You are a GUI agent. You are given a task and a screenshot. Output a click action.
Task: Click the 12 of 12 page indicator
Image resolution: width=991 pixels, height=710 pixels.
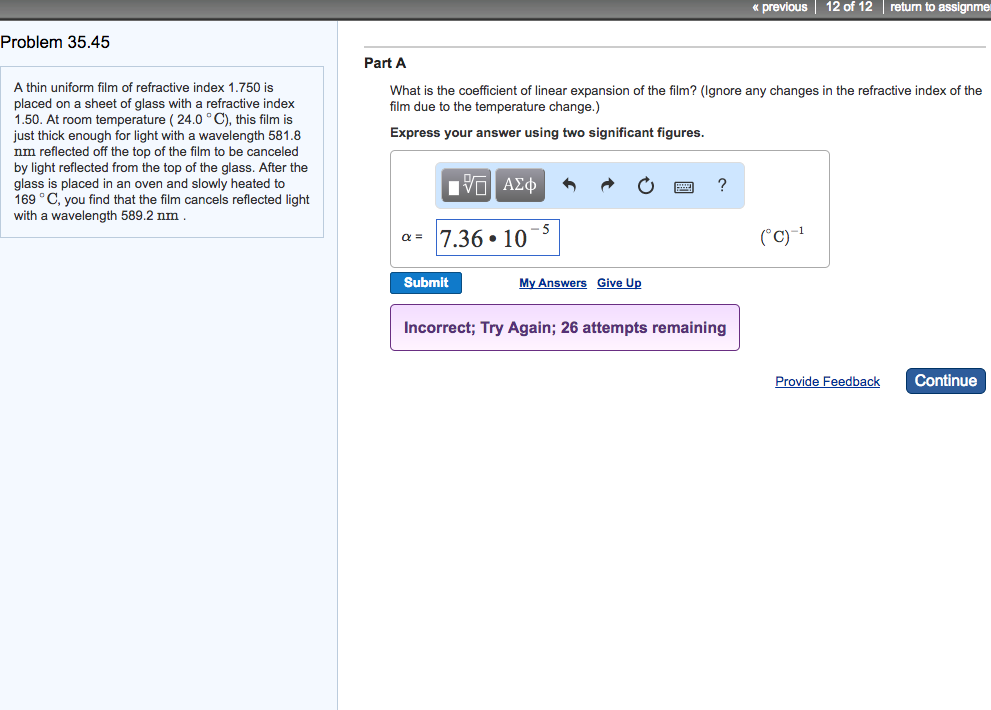[849, 7]
